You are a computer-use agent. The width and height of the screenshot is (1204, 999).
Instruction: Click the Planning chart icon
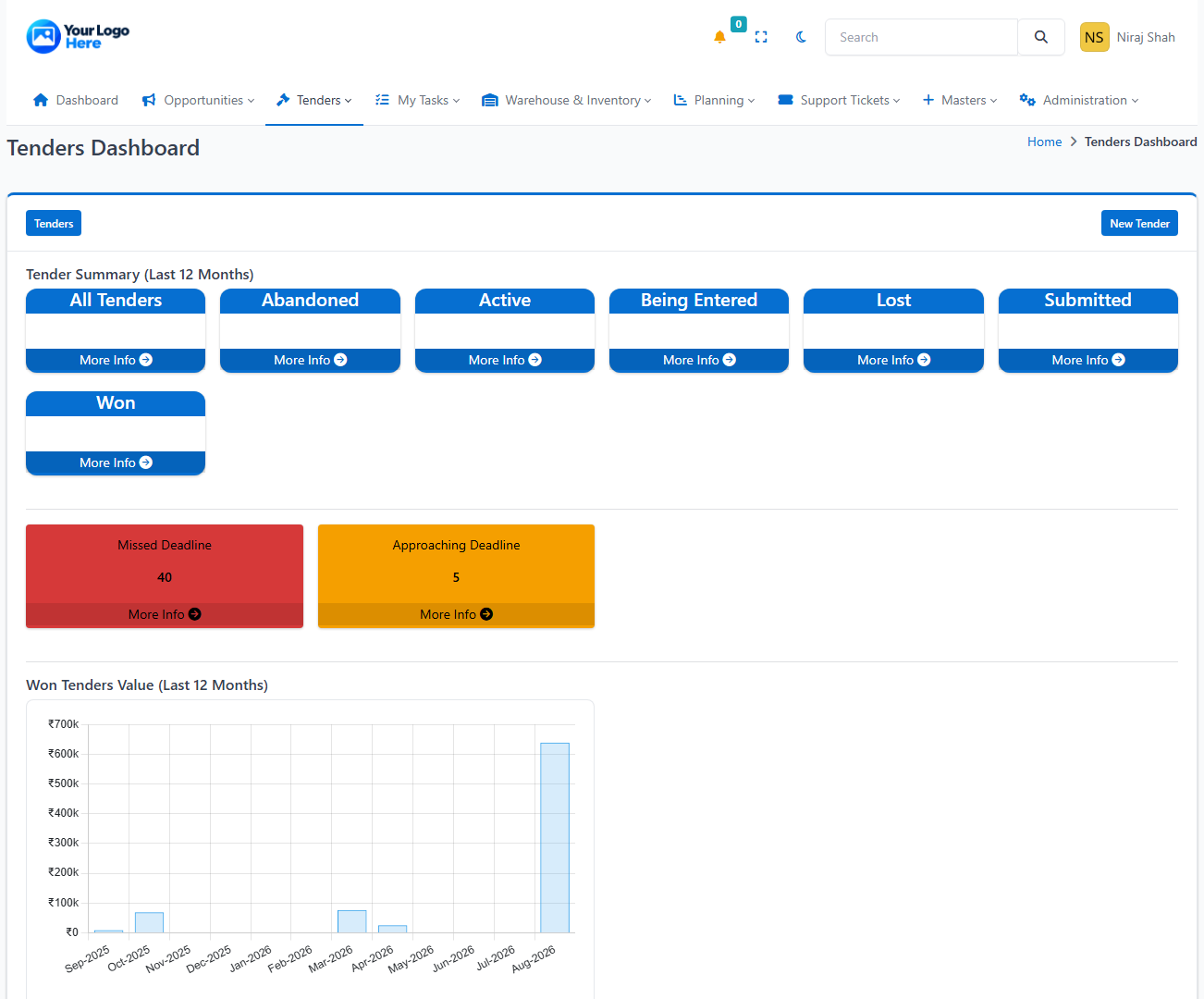(x=681, y=100)
